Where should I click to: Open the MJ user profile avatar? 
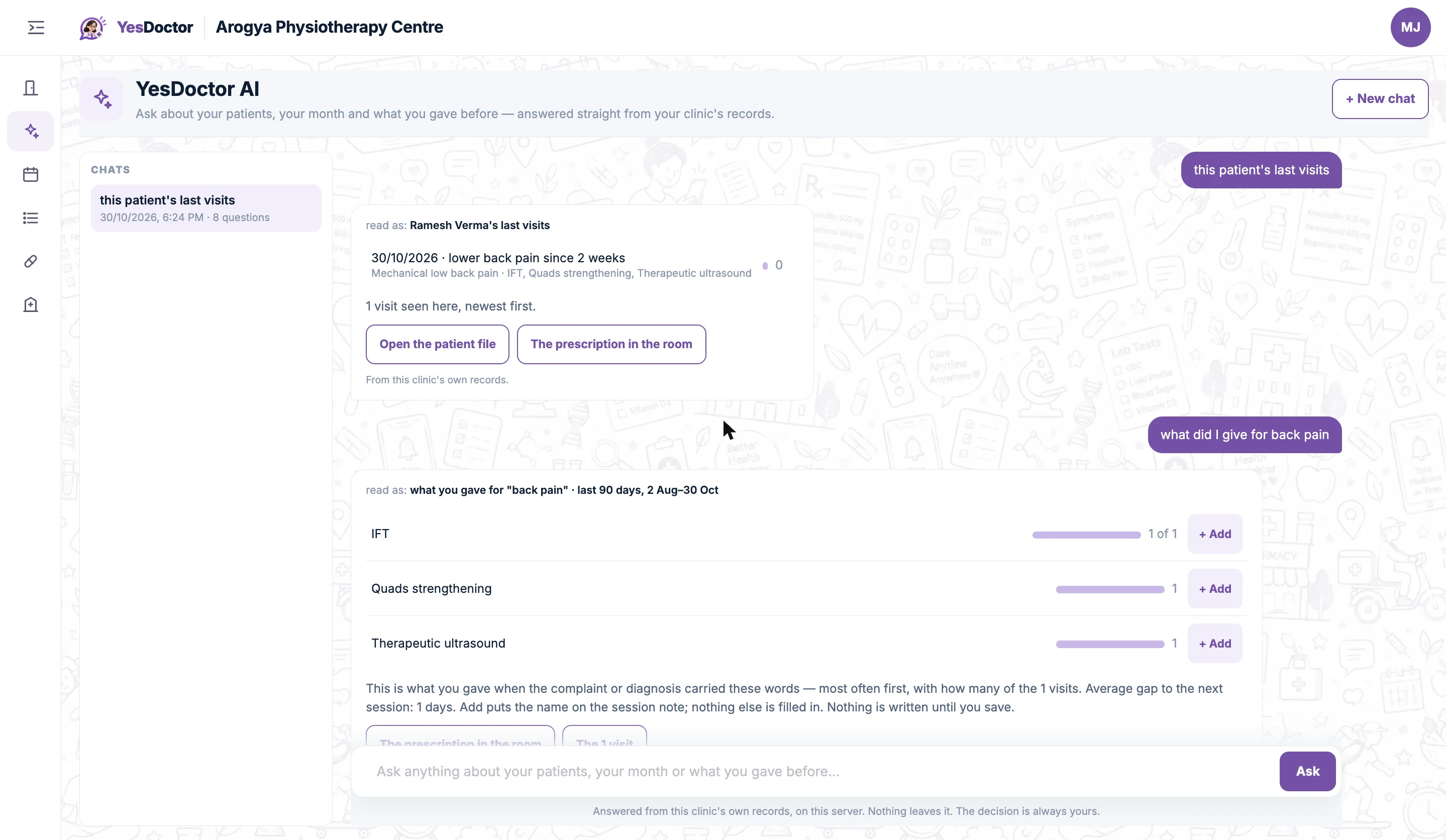coord(1410,27)
